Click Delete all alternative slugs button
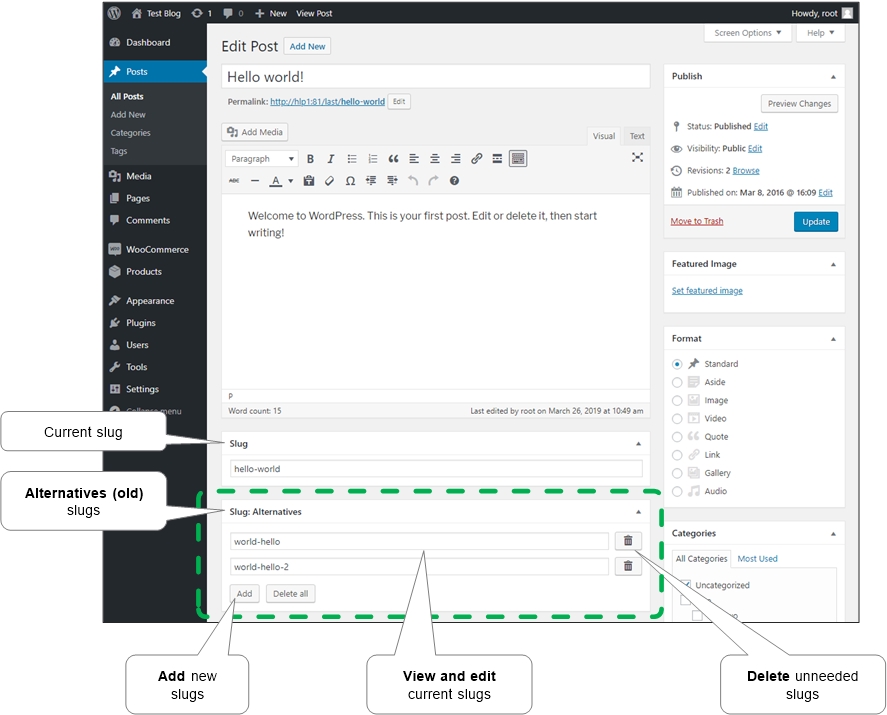The image size is (887, 715). point(291,593)
